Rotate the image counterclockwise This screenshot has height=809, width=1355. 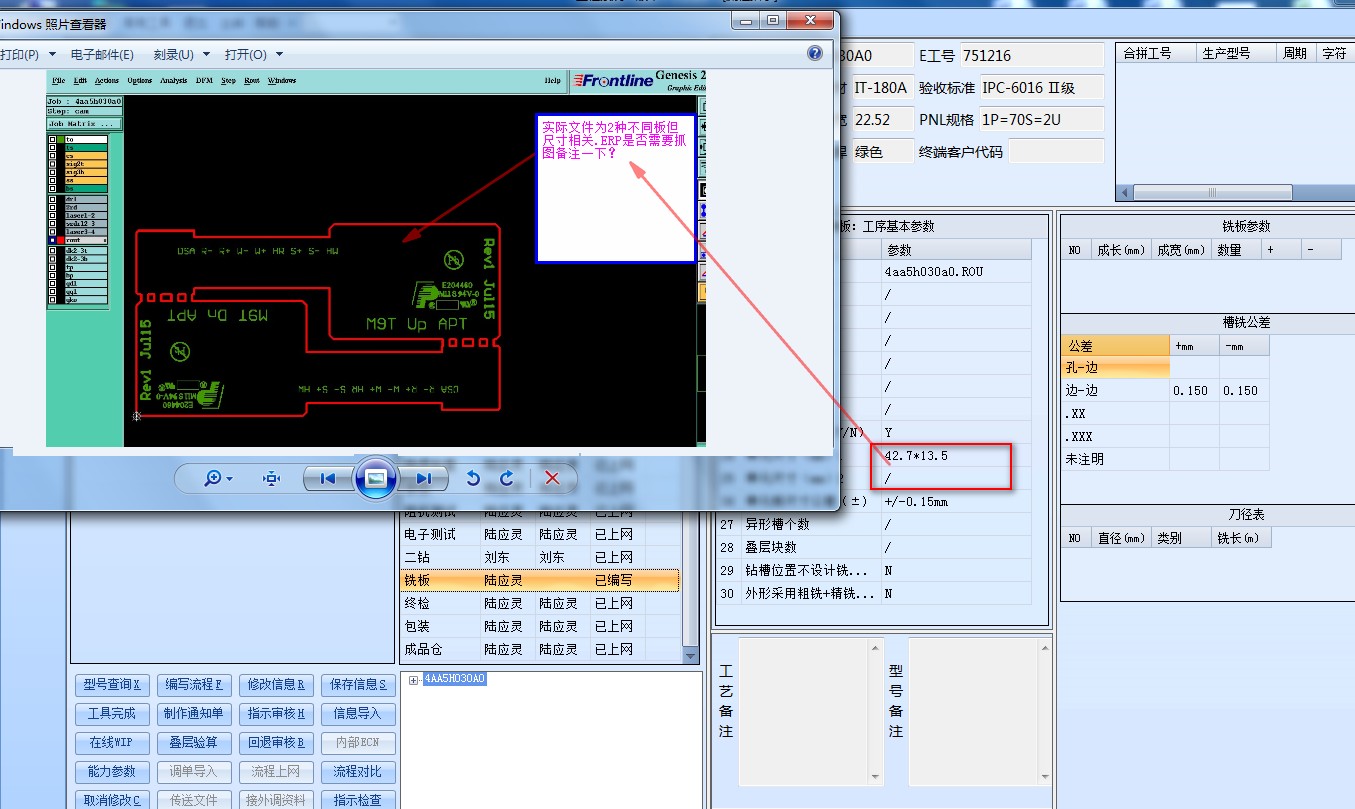[x=473, y=478]
